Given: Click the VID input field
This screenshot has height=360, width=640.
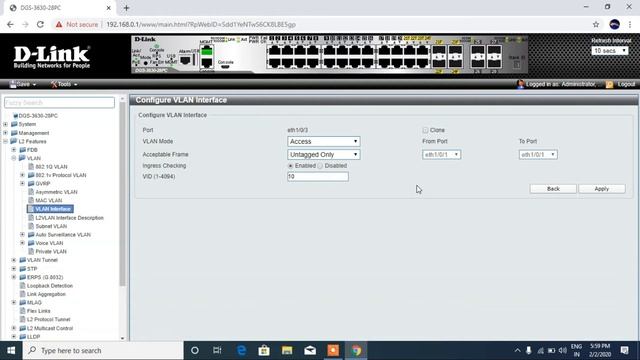Looking at the screenshot, I should tap(318, 176).
